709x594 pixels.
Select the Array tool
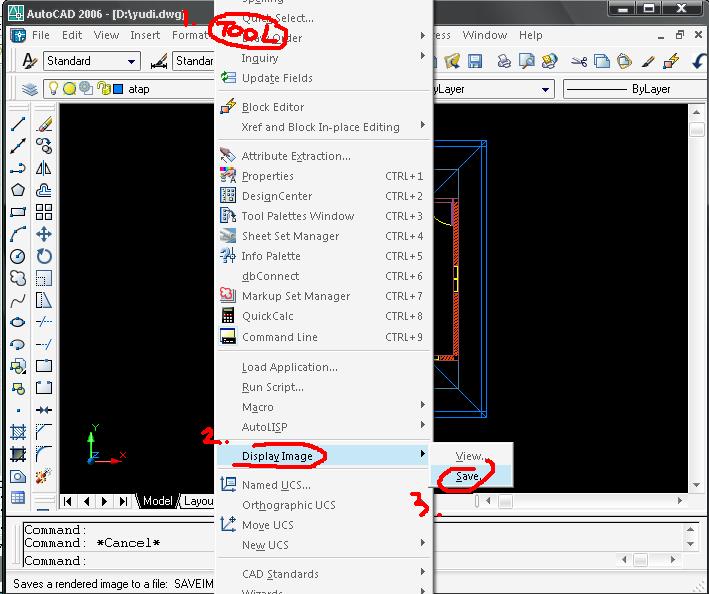pos(44,212)
